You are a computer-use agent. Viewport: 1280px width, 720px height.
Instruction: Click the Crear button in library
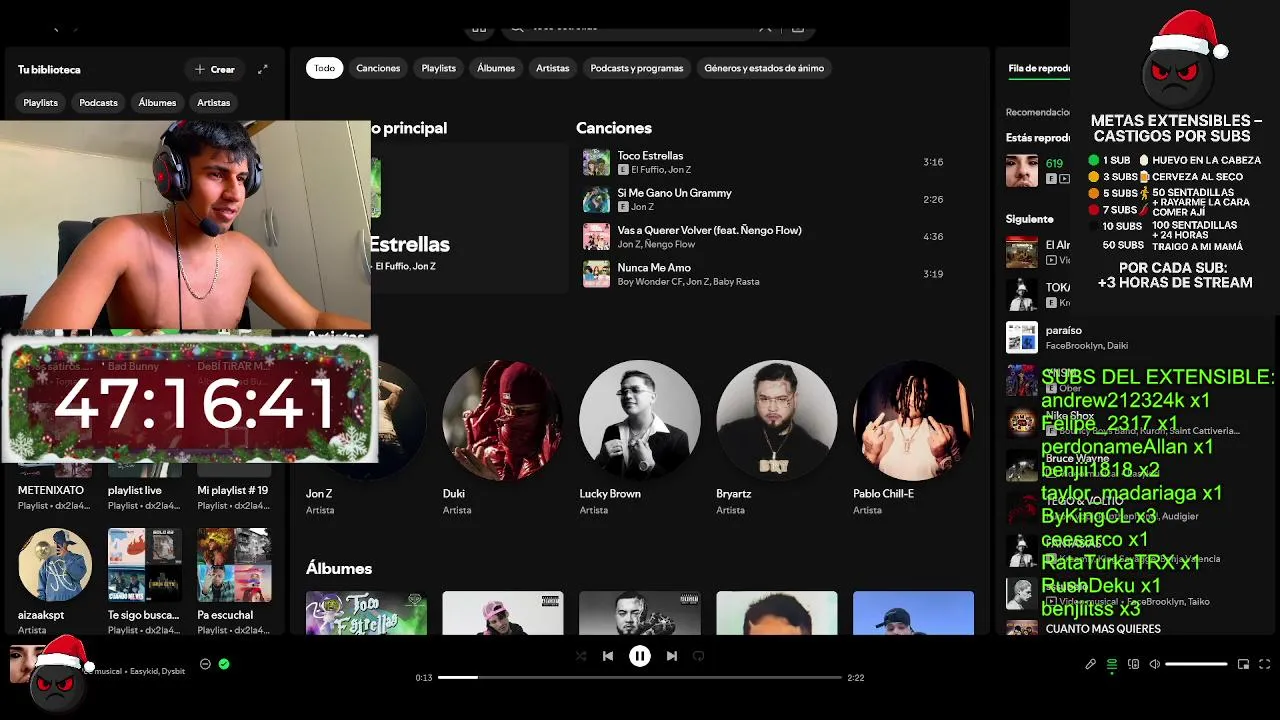(x=215, y=70)
